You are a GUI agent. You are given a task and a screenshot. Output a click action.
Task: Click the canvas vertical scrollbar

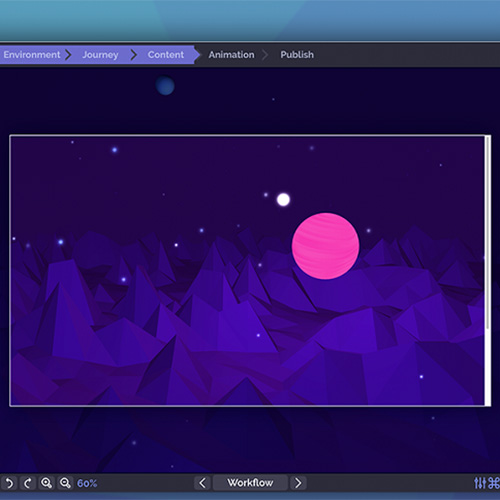pos(488,233)
